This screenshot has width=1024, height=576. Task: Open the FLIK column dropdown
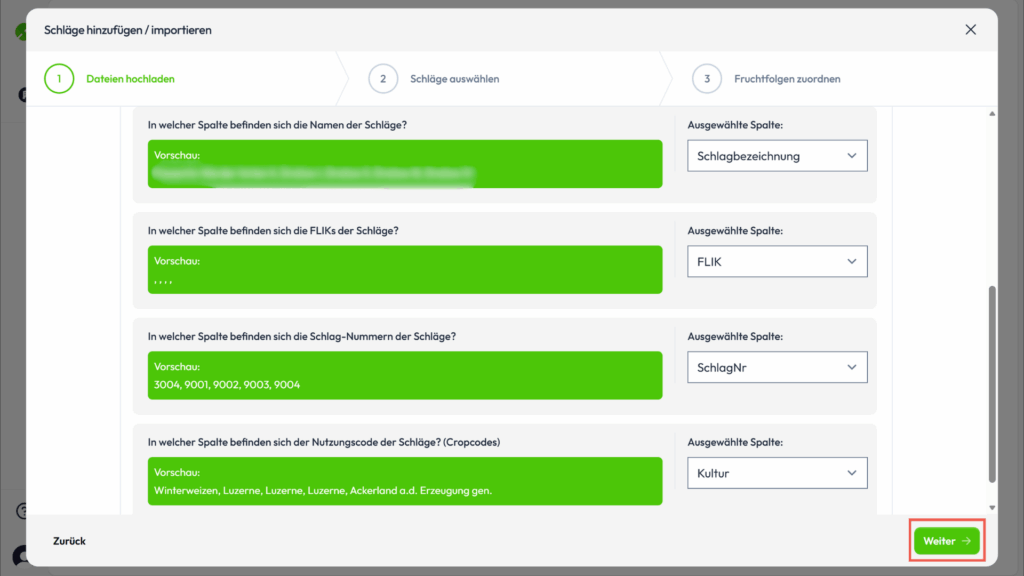point(776,261)
